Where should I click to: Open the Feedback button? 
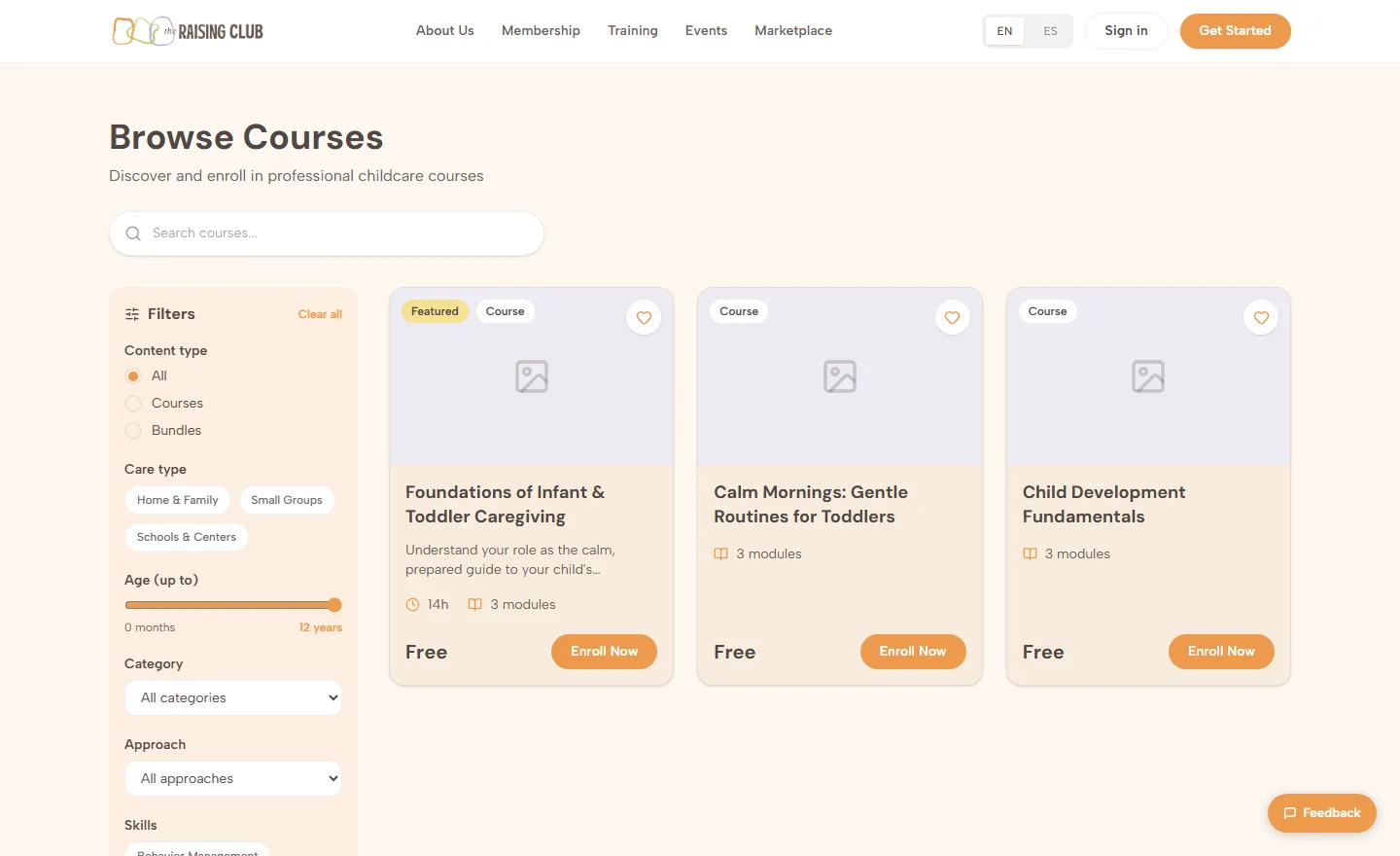pyautogui.click(x=1322, y=813)
